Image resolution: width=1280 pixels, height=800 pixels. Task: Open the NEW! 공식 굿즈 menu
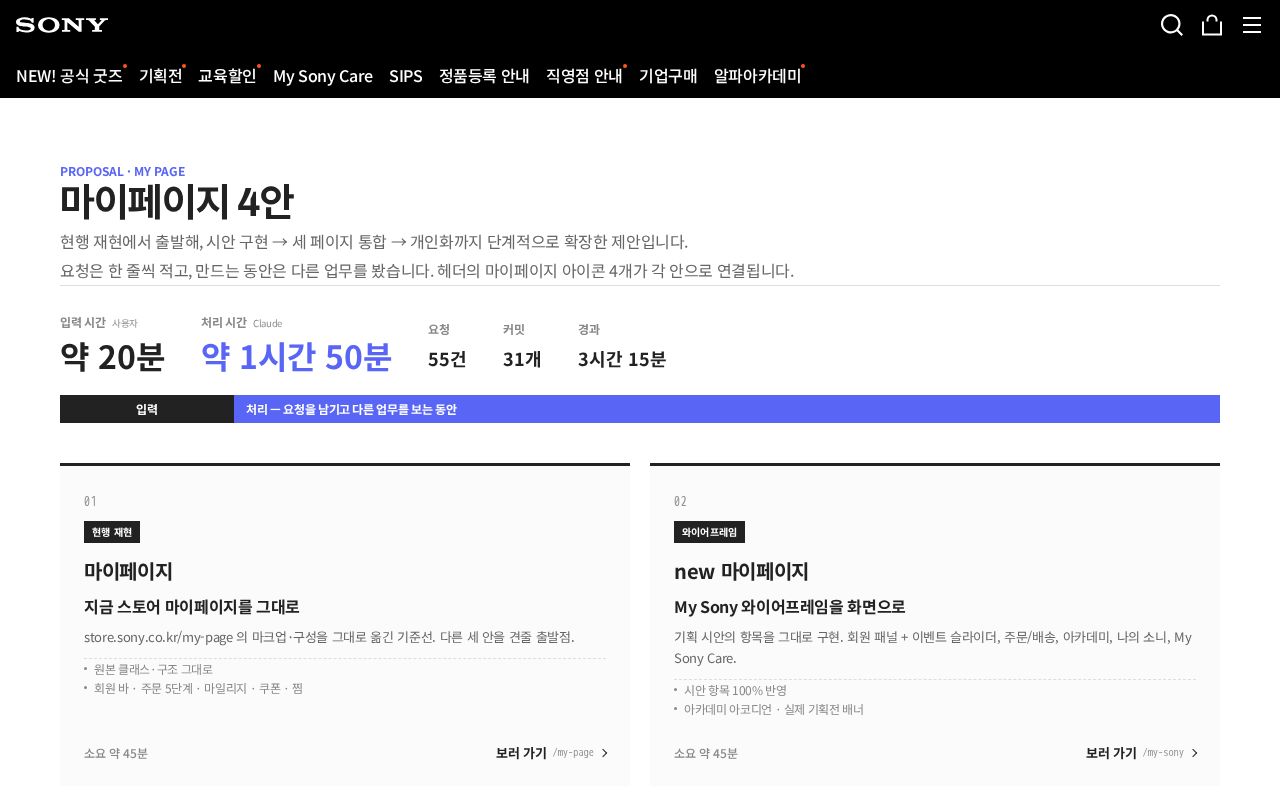[x=69, y=75]
